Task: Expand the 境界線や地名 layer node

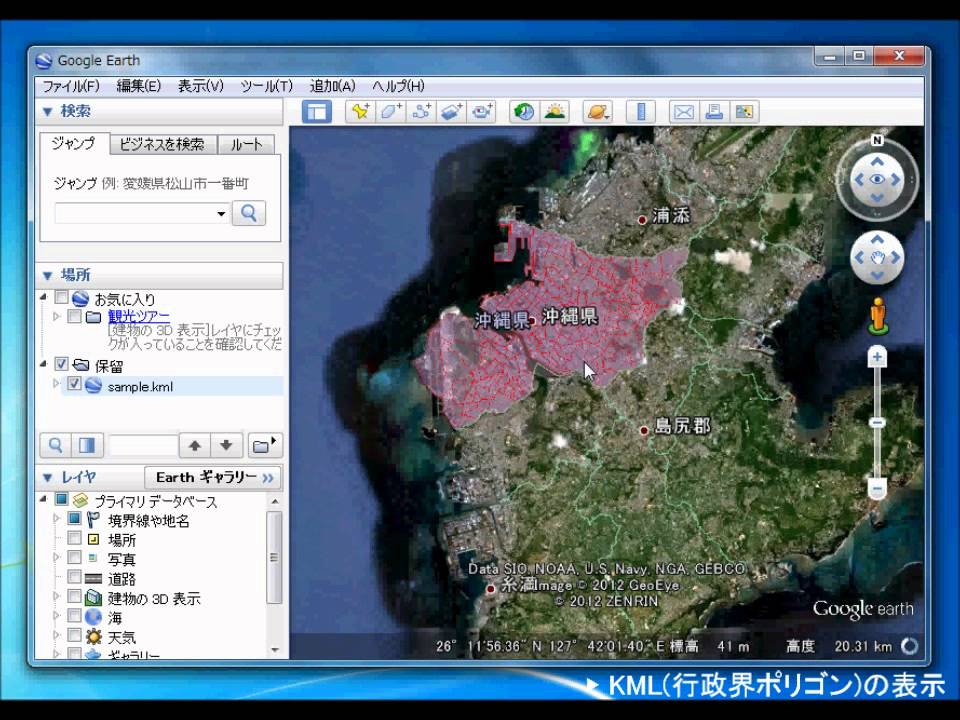Action: pos(56,519)
